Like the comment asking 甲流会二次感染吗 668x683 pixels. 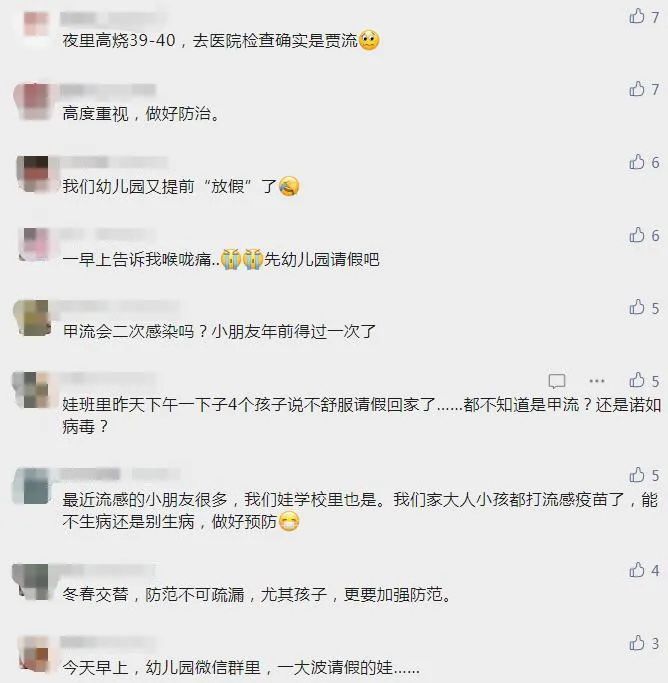pos(637,308)
